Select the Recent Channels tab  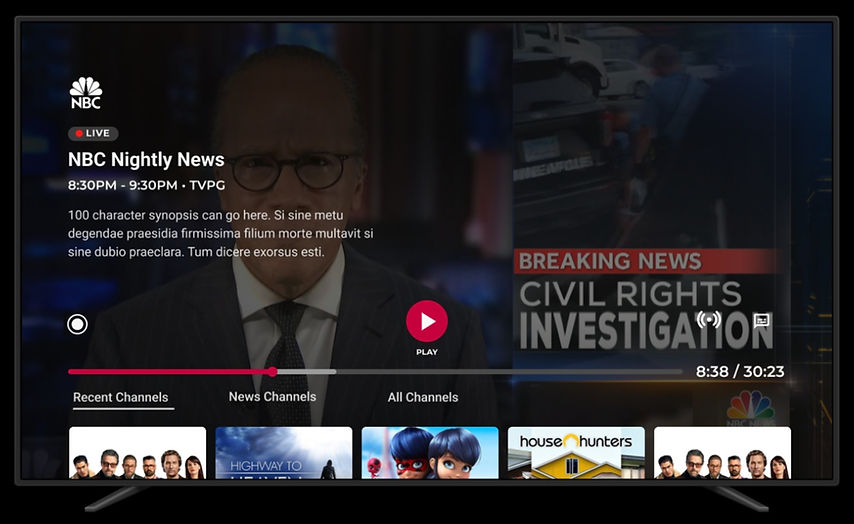(121, 398)
